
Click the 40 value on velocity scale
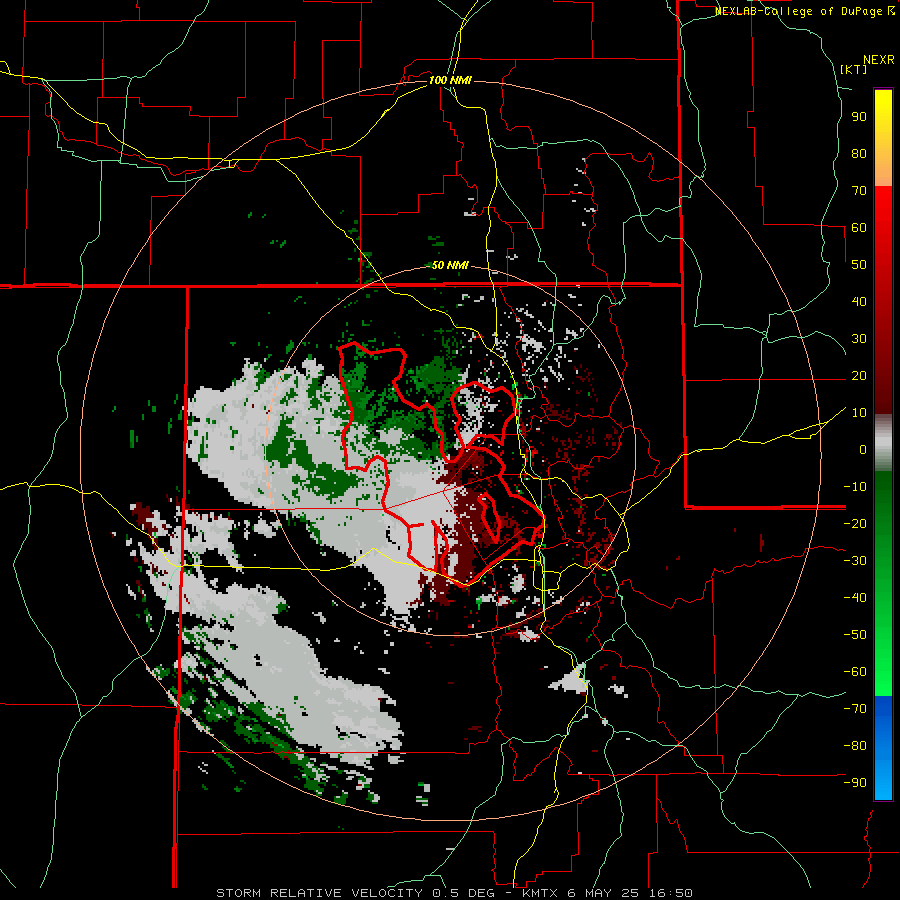pyautogui.click(x=859, y=302)
